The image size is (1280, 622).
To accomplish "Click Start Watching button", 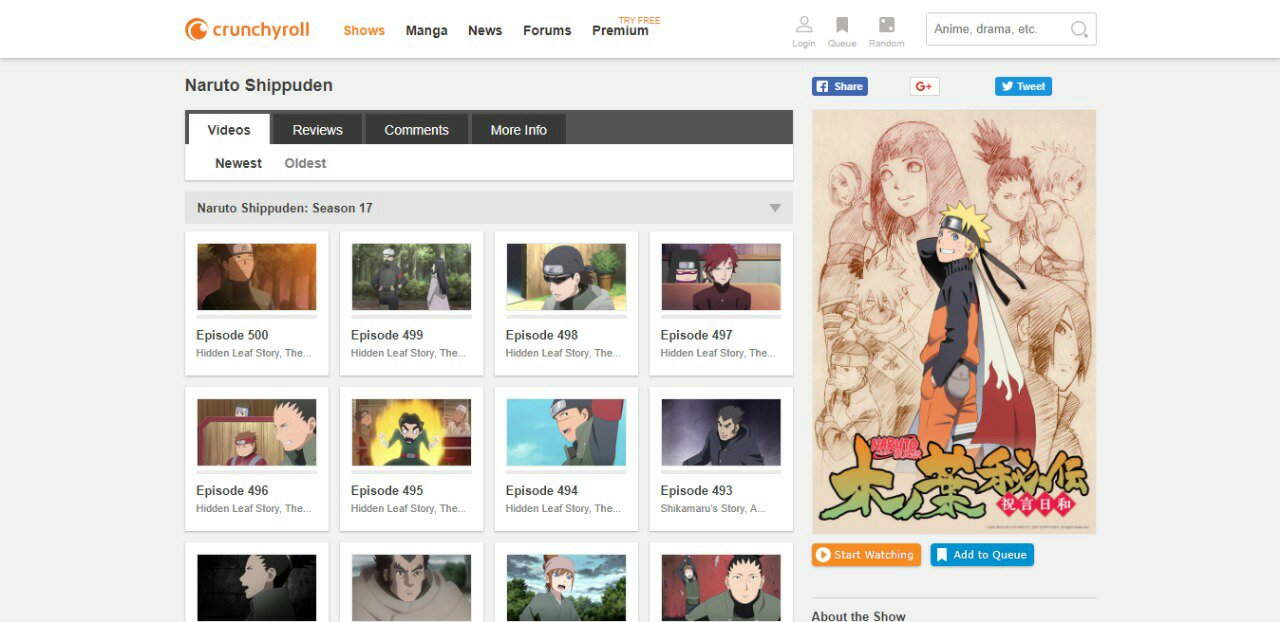I will coord(866,555).
